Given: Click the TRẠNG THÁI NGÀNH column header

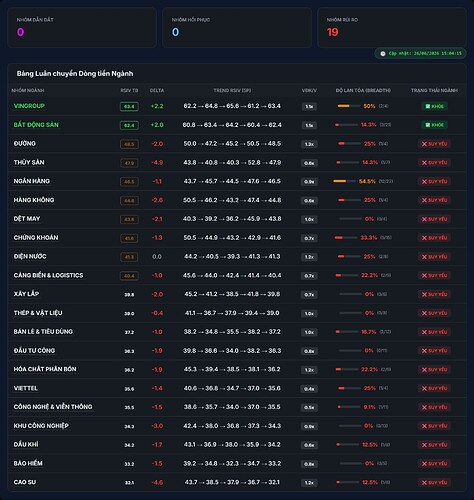Looking at the screenshot, I should [434, 90].
